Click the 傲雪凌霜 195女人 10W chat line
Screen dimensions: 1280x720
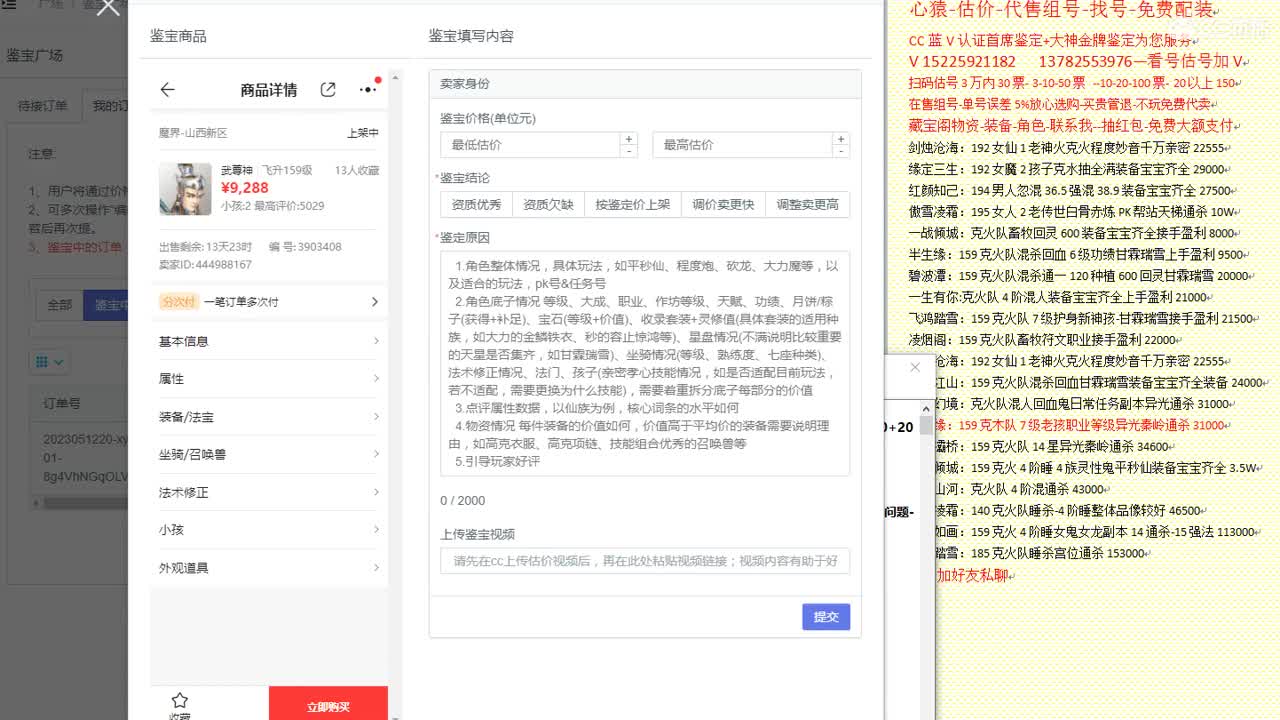coord(1072,212)
